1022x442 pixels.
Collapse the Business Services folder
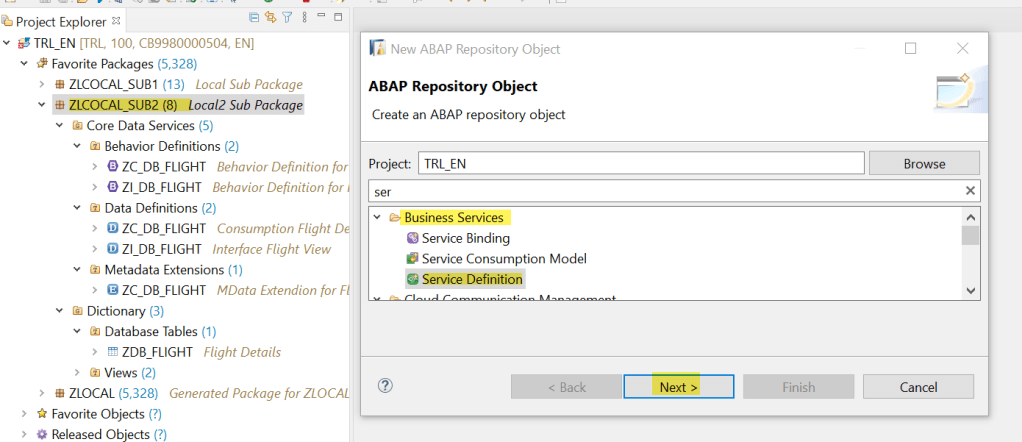click(x=377, y=218)
